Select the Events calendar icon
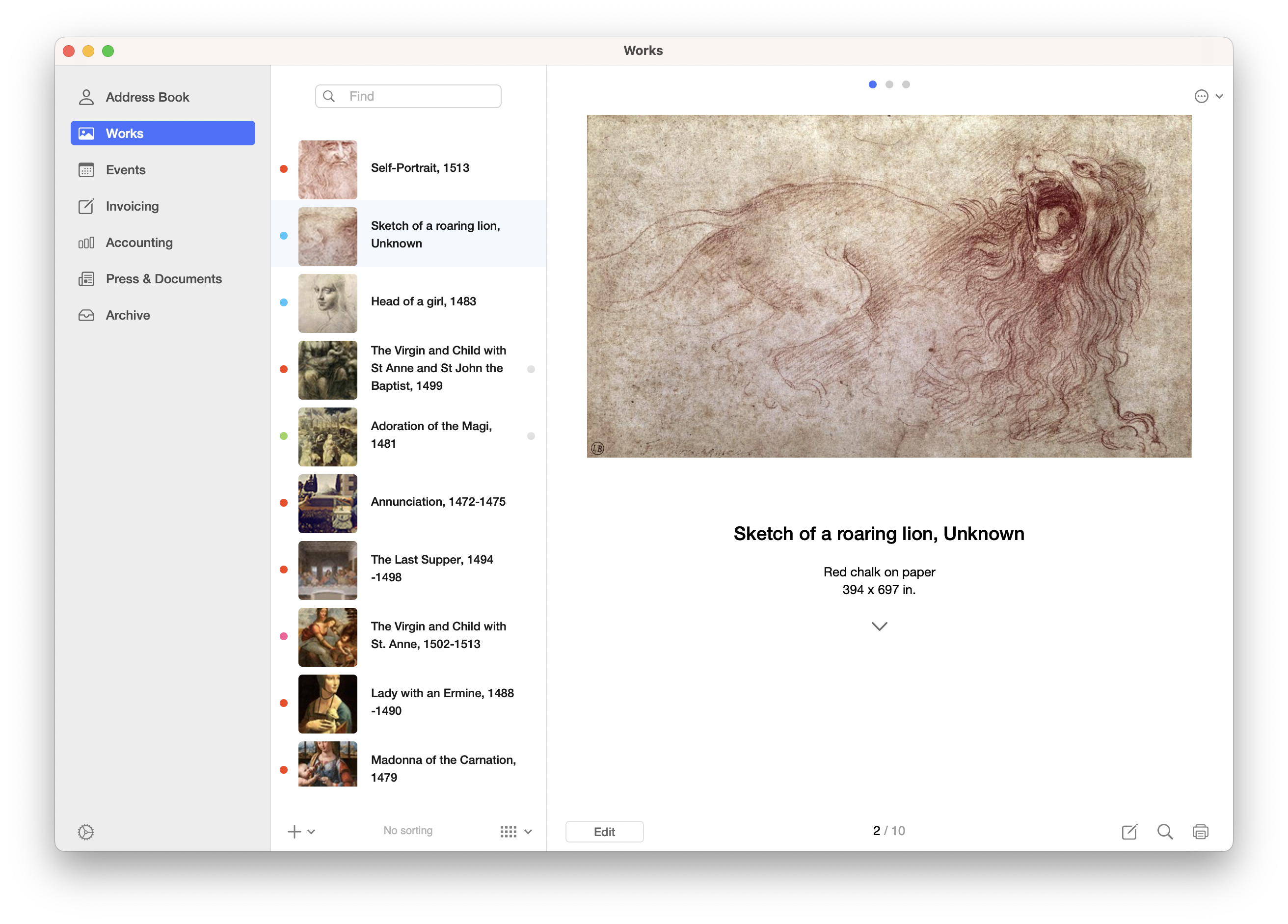The image size is (1288, 924). pos(86,169)
